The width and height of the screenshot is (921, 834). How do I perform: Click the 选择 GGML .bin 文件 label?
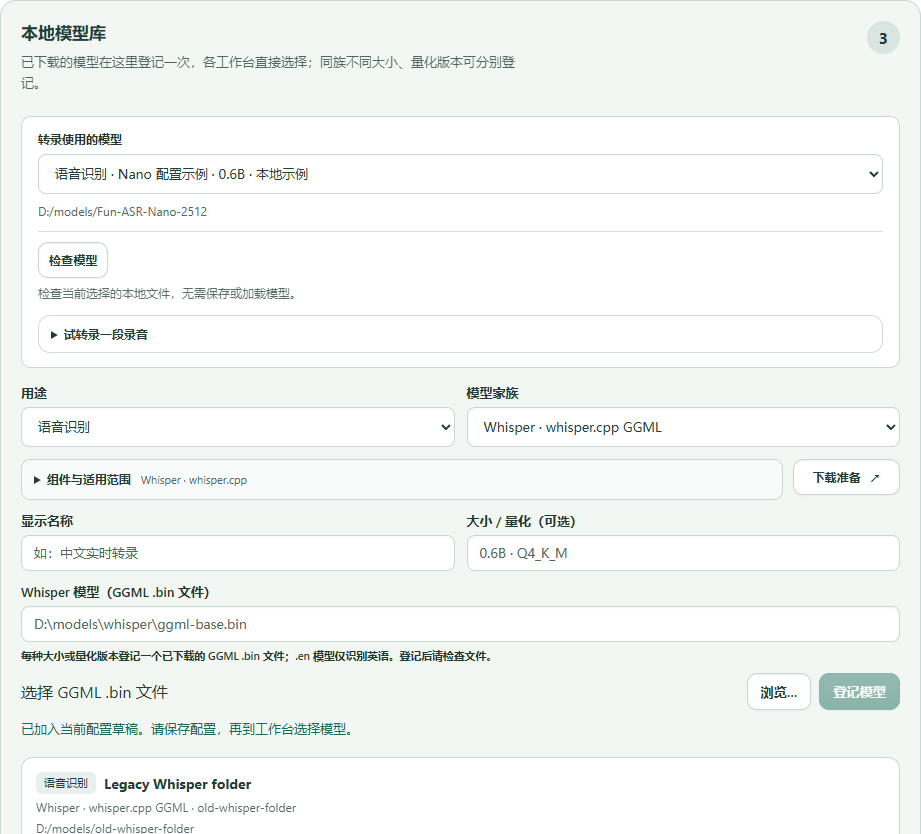[x=95, y=692]
